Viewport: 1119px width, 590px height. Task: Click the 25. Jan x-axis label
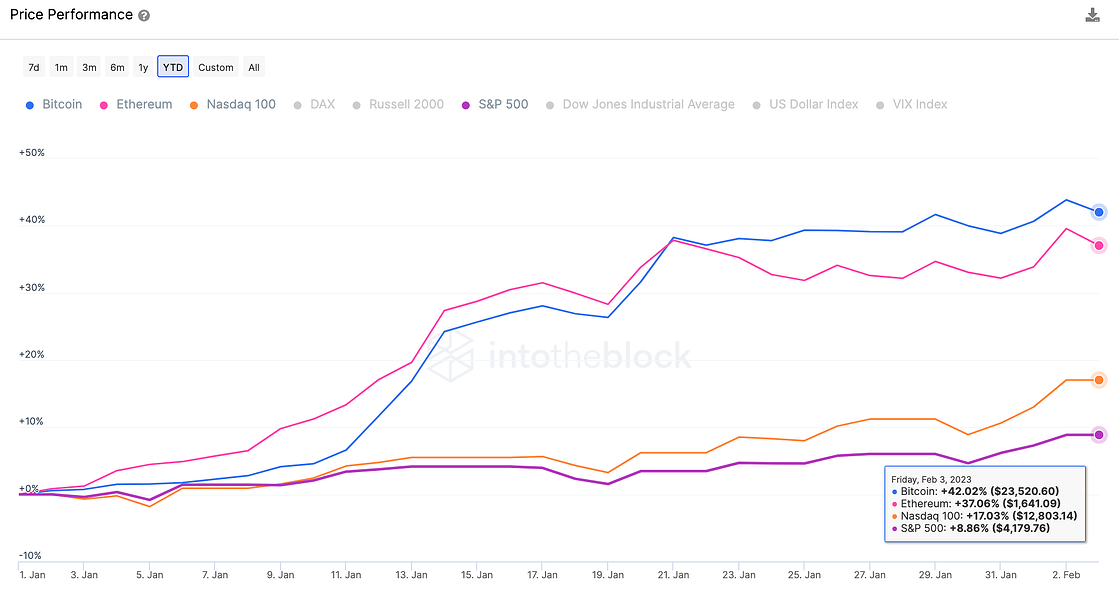click(804, 574)
